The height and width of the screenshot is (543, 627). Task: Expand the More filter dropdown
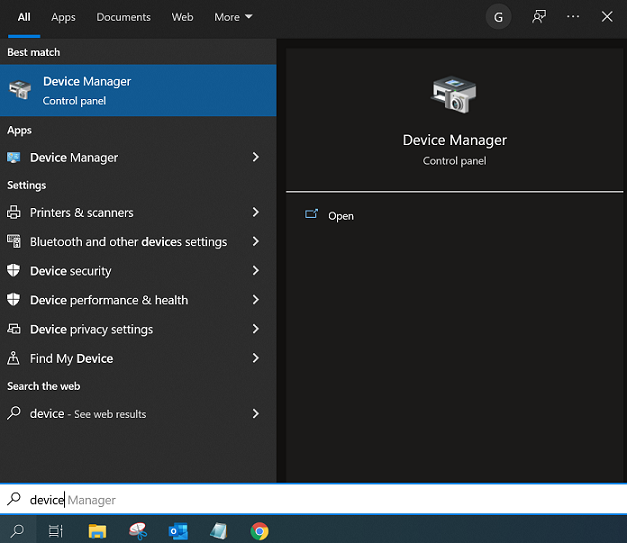[233, 17]
